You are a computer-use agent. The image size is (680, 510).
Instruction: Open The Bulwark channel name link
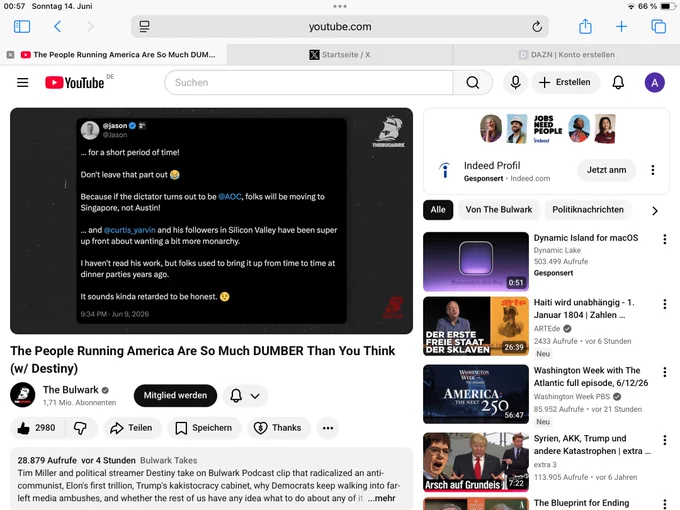[x=71, y=390]
